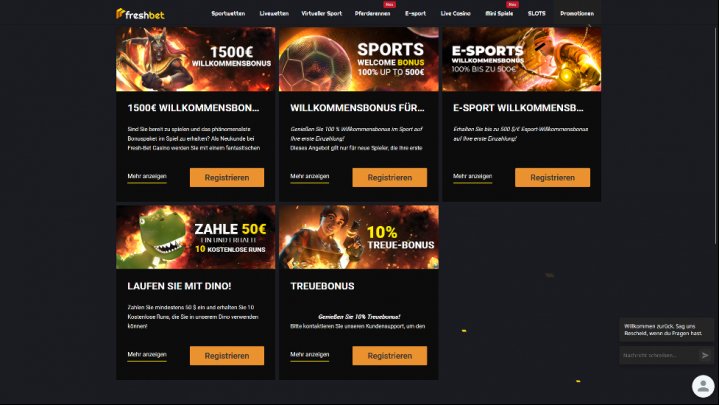Image resolution: width=719 pixels, height=405 pixels.
Task: Go to the Livewetten section
Action: 274,13
